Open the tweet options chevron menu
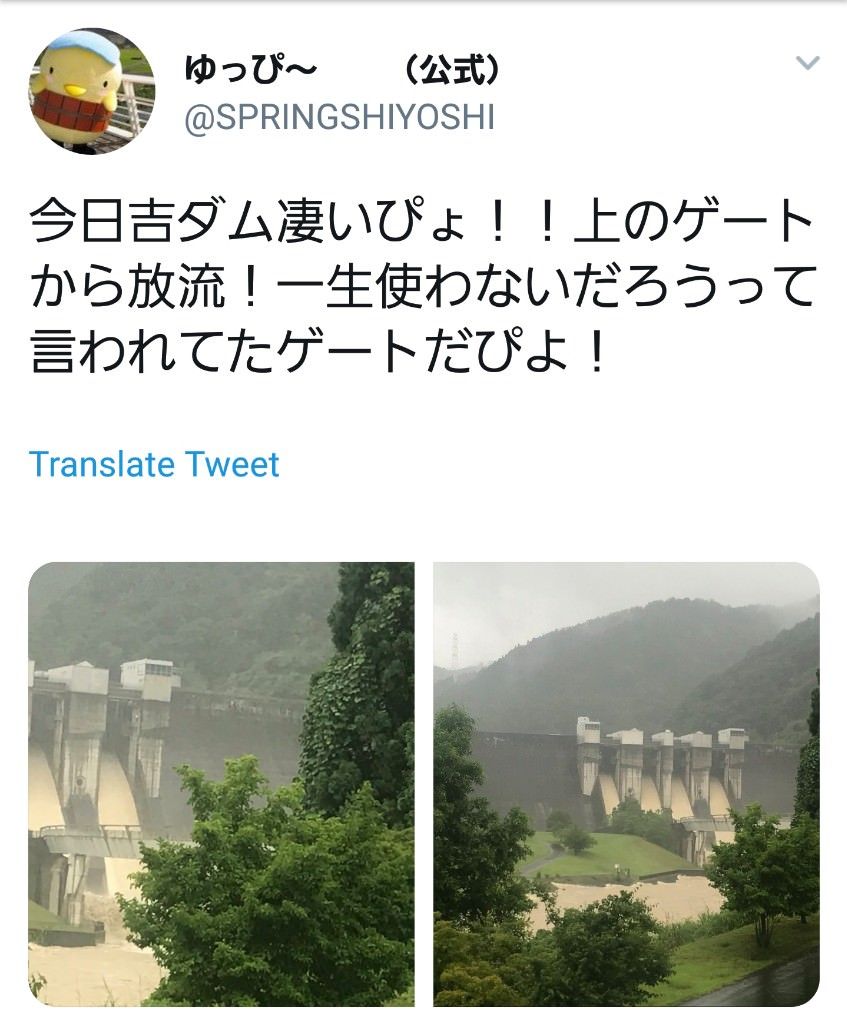The height and width of the screenshot is (1024, 847). click(x=808, y=63)
